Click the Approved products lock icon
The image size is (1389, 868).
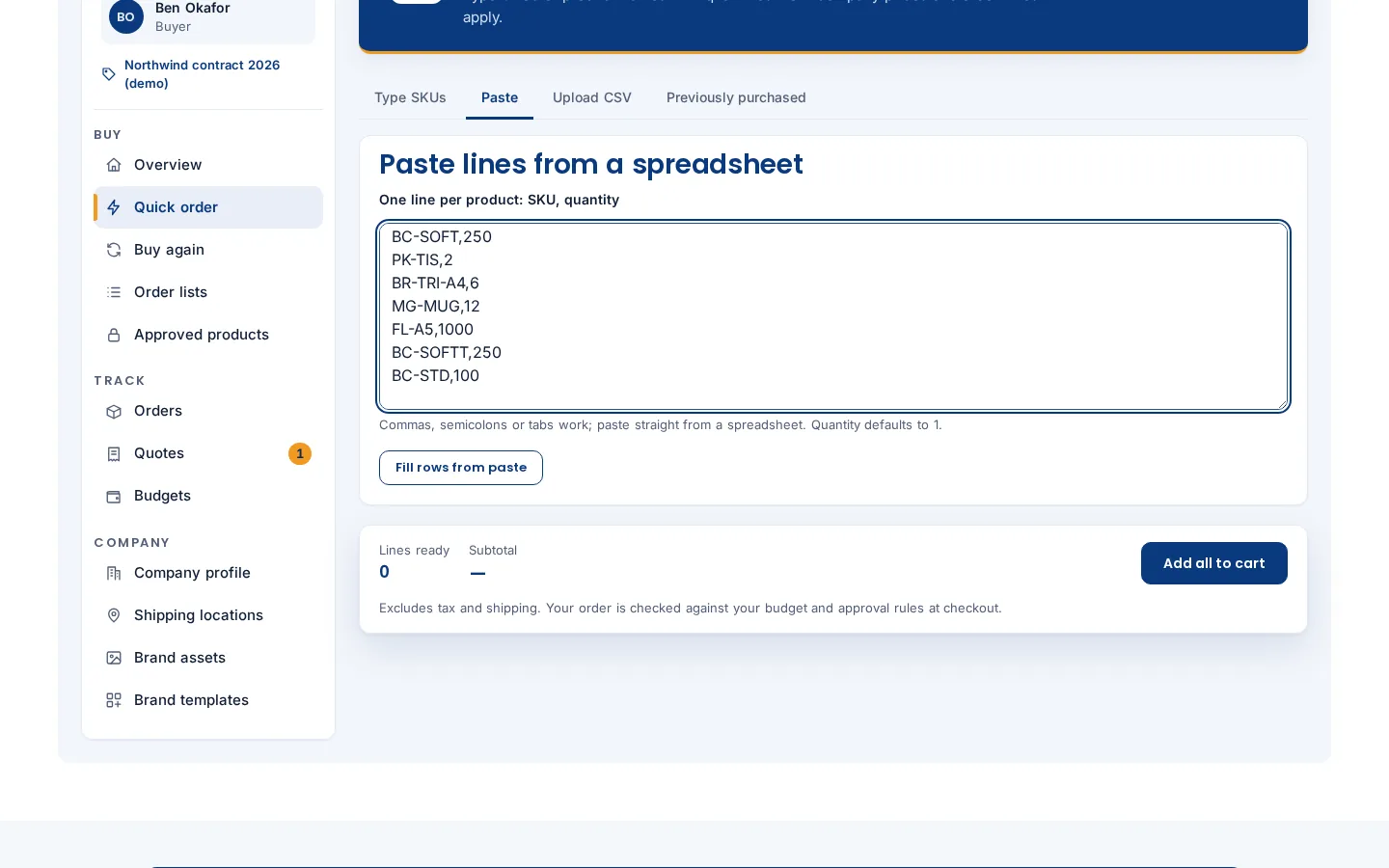[114, 335]
